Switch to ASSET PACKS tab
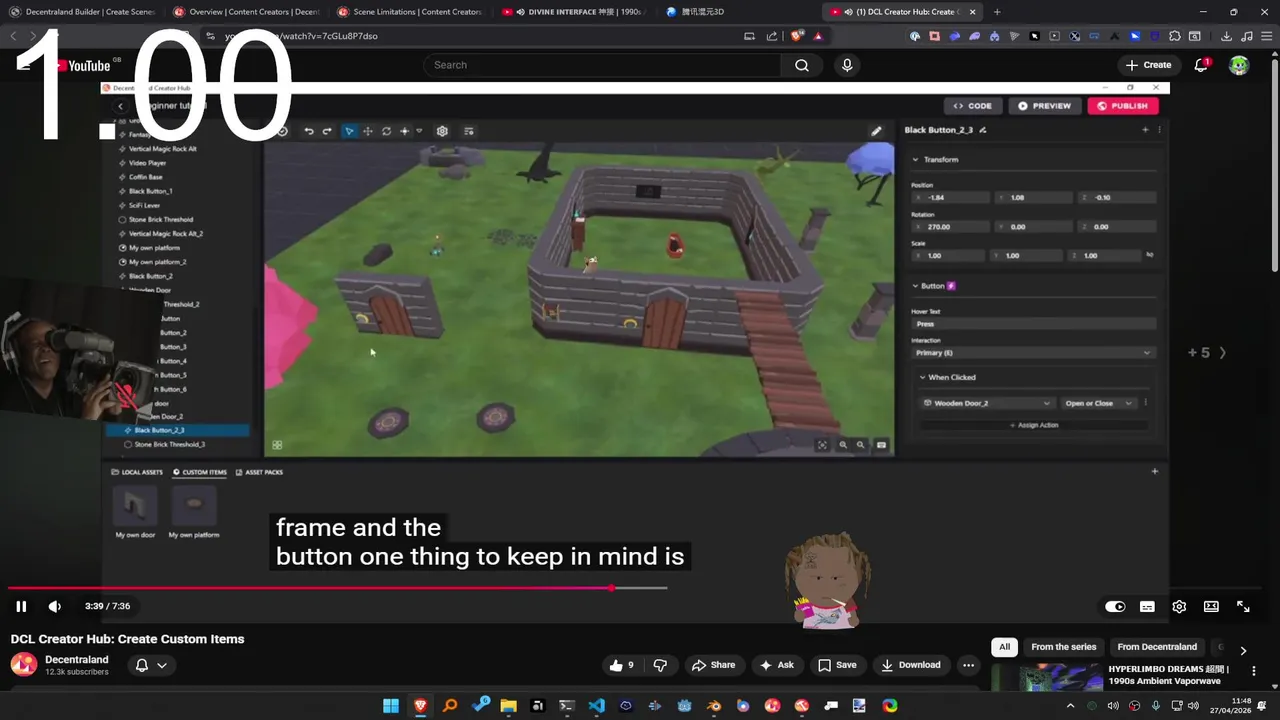Viewport: 1280px width, 720px height. pyautogui.click(x=260, y=472)
